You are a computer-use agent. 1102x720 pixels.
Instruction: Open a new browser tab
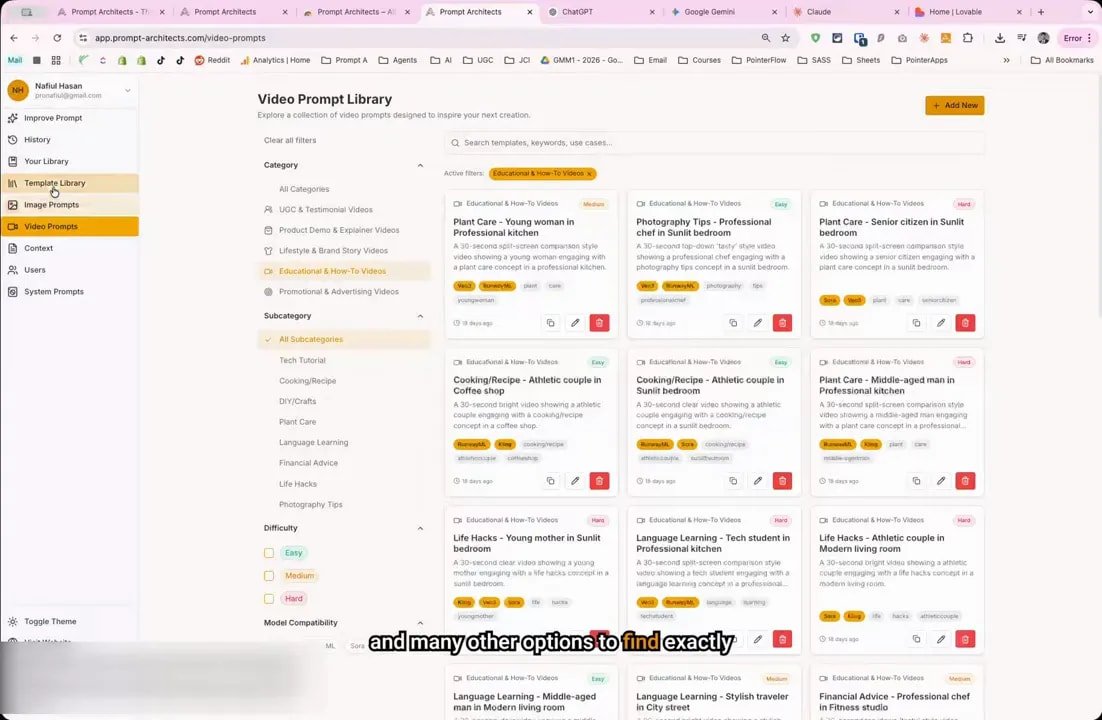pos(1041,12)
